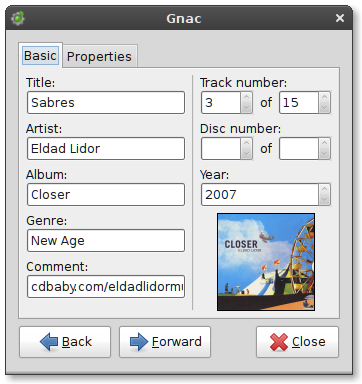The height and width of the screenshot is (384, 362).
Task: Increase the track number with up arrow
Action: pyautogui.click(x=246, y=97)
